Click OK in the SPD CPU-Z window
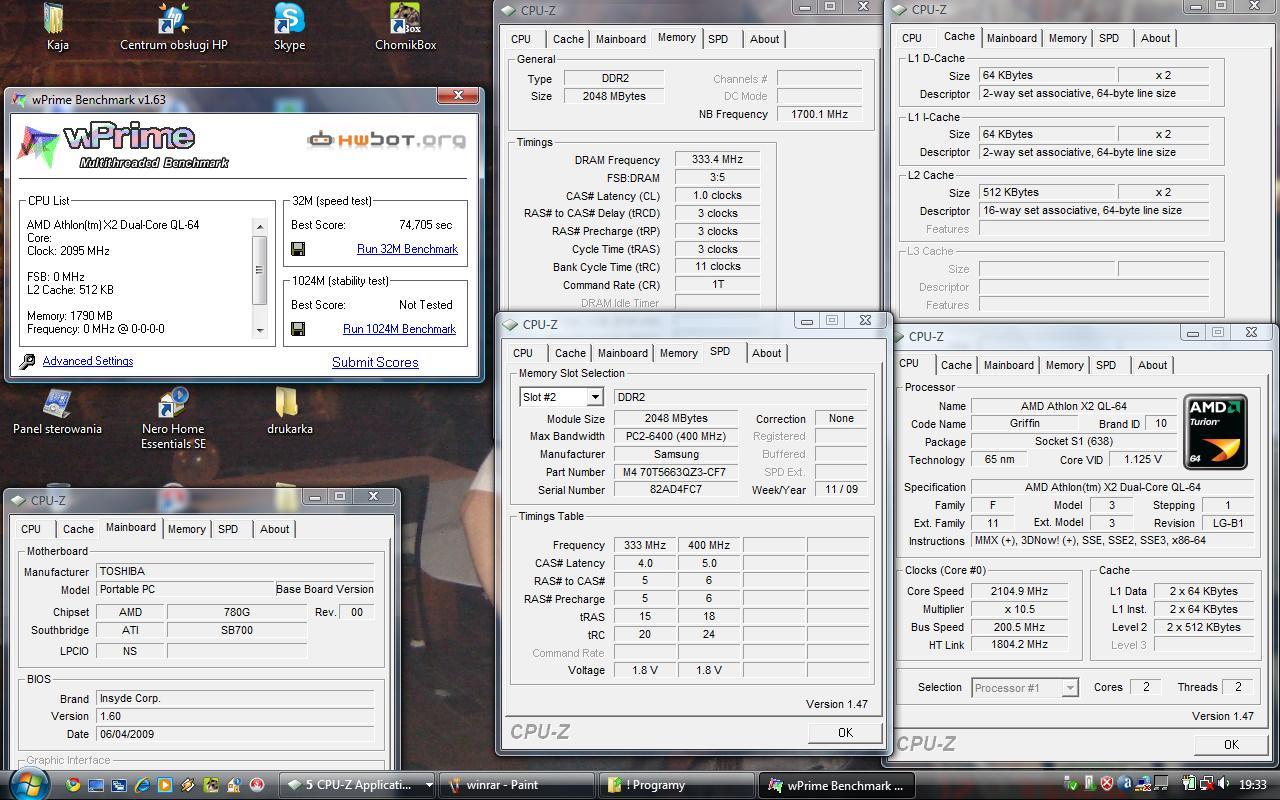 point(845,732)
